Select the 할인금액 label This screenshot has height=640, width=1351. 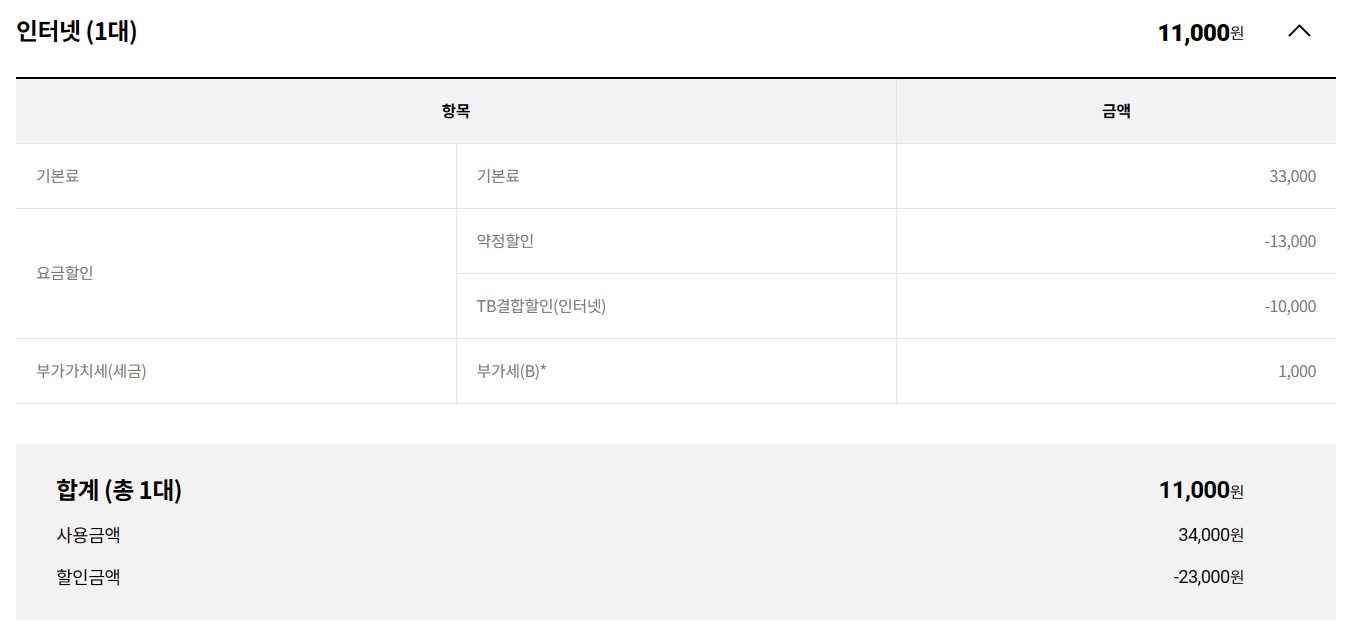coord(88,577)
